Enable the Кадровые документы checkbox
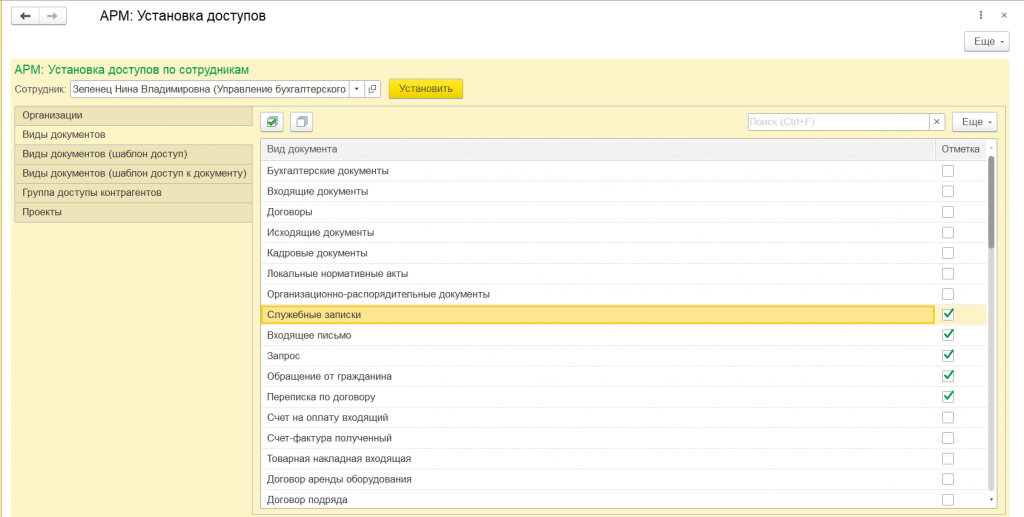The image size is (1024, 517). tap(948, 253)
